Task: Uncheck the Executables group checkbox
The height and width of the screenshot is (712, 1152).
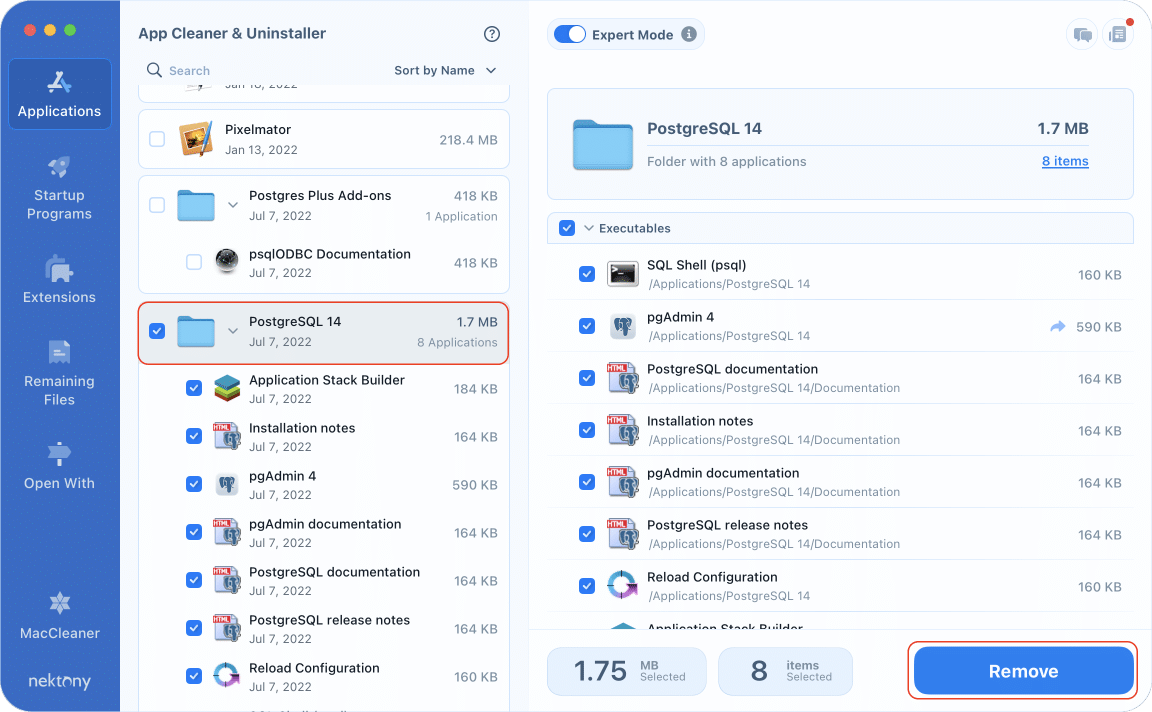Action: pos(566,228)
